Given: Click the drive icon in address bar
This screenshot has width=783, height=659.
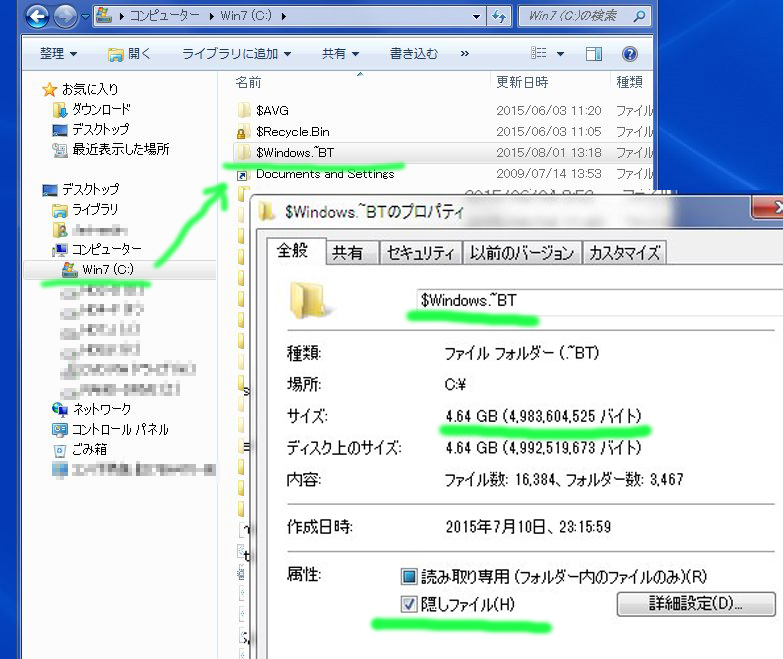Looking at the screenshot, I should click(x=104, y=15).
